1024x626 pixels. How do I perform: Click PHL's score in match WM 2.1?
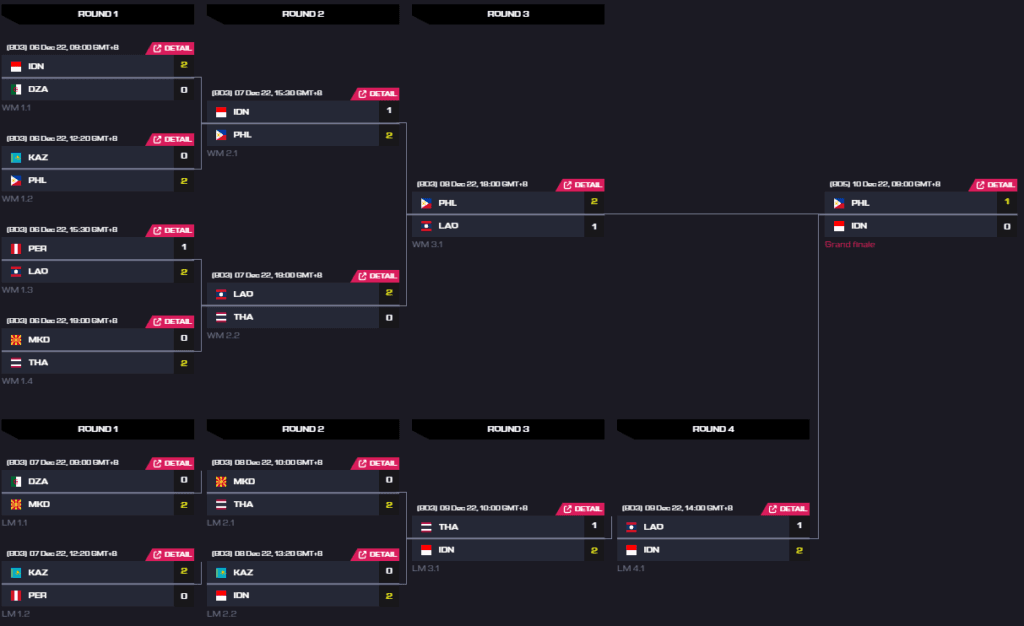[389, 135]
